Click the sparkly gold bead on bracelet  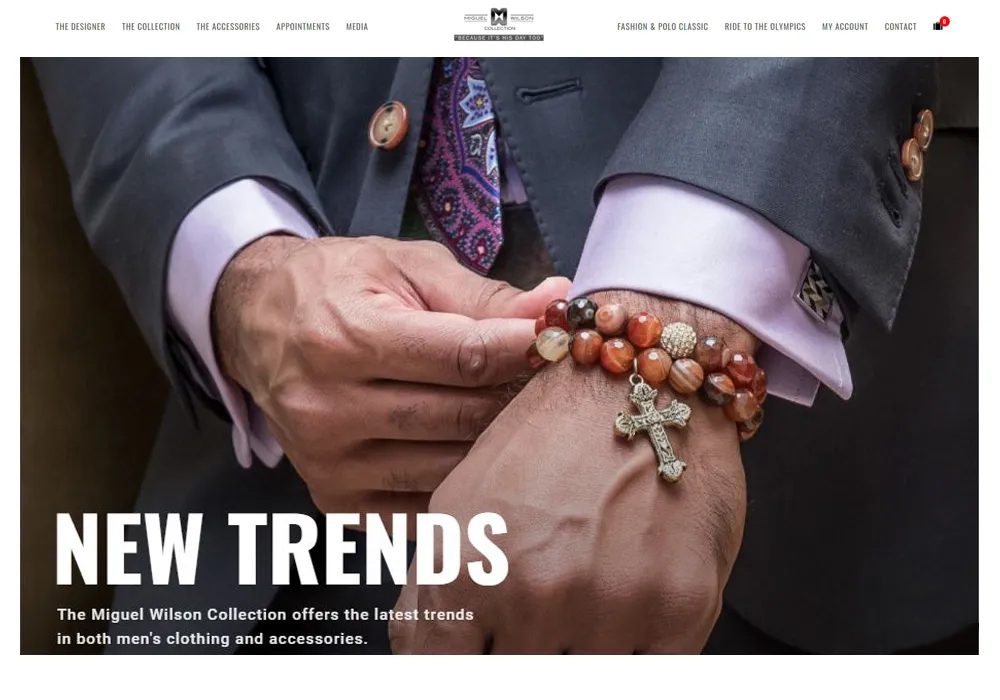(x=677, y=340)
